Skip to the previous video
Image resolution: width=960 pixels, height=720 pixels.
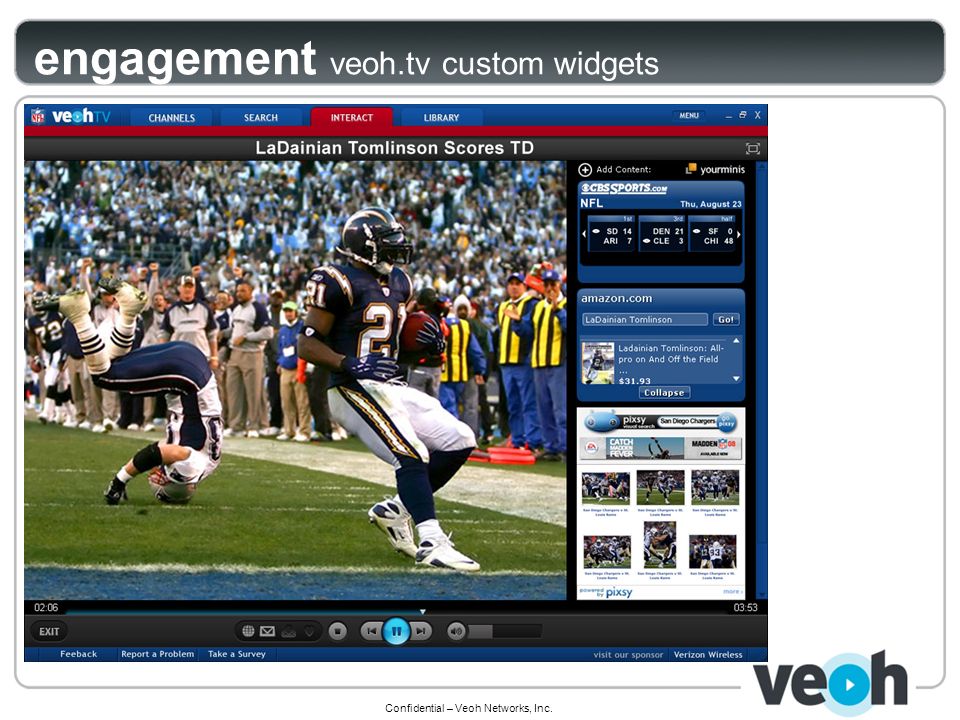coord(371,631)
